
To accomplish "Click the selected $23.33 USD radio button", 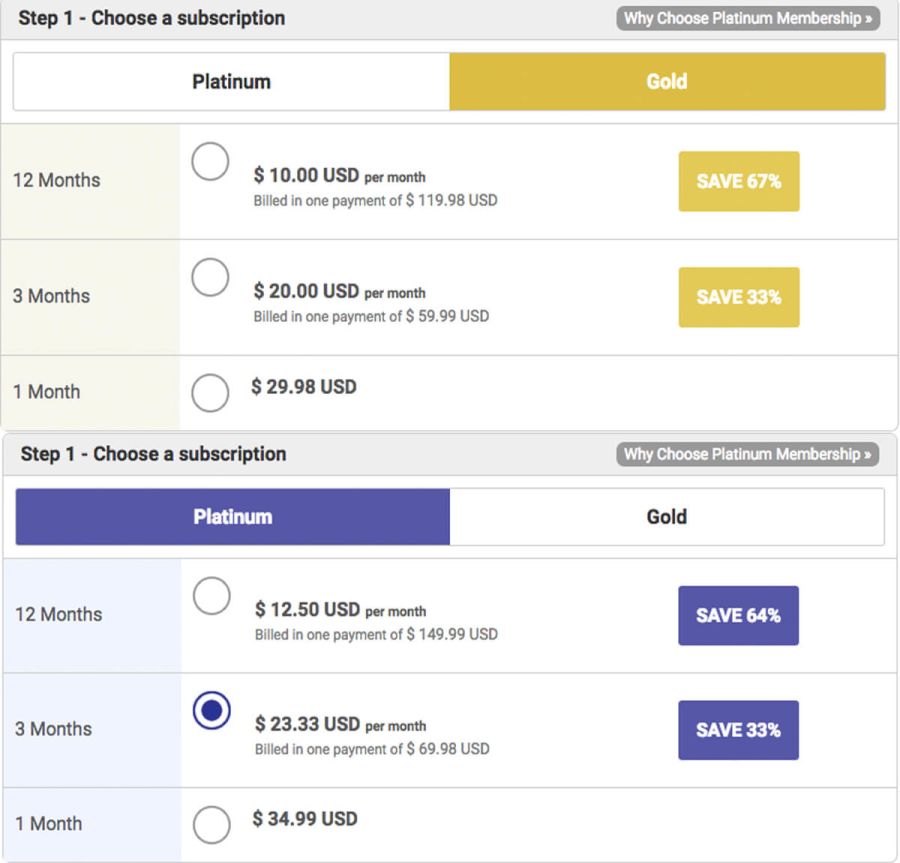I will tap(211, 710).
